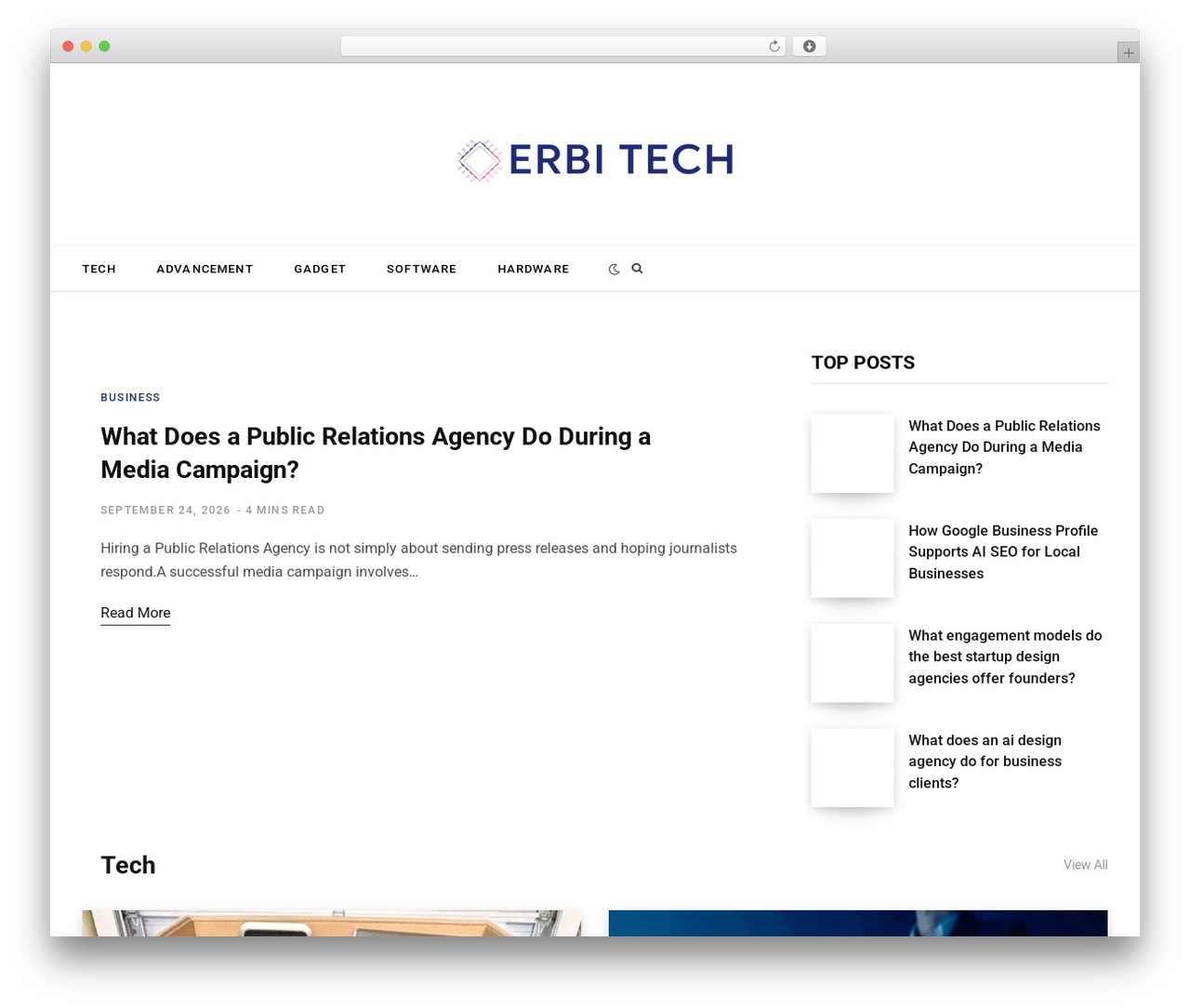
Task: Click thumbnail beside Public Relations Agency top post
Action: pyautogui.click(x=853, y=454)
